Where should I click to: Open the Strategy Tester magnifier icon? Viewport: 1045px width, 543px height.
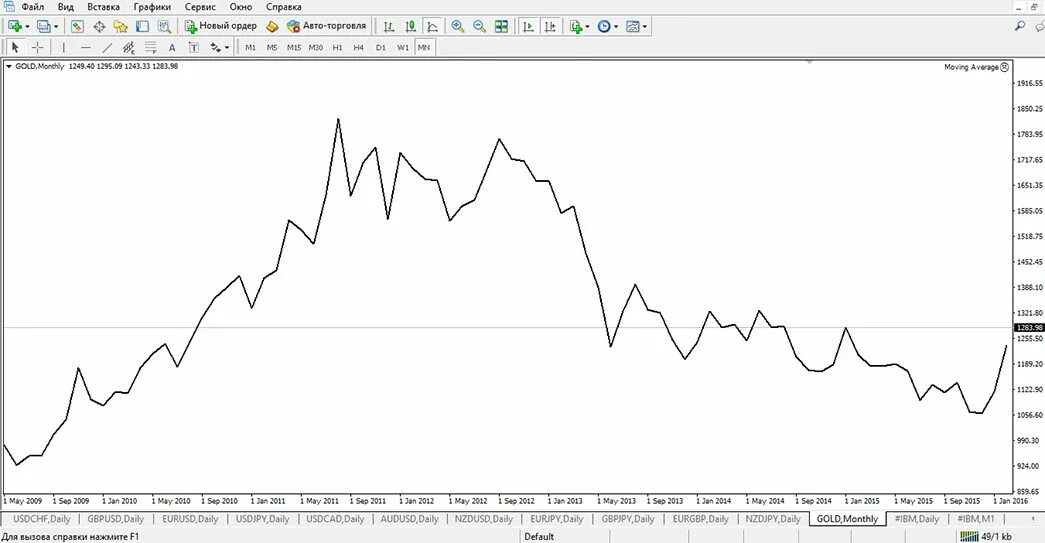coord(164,26)
